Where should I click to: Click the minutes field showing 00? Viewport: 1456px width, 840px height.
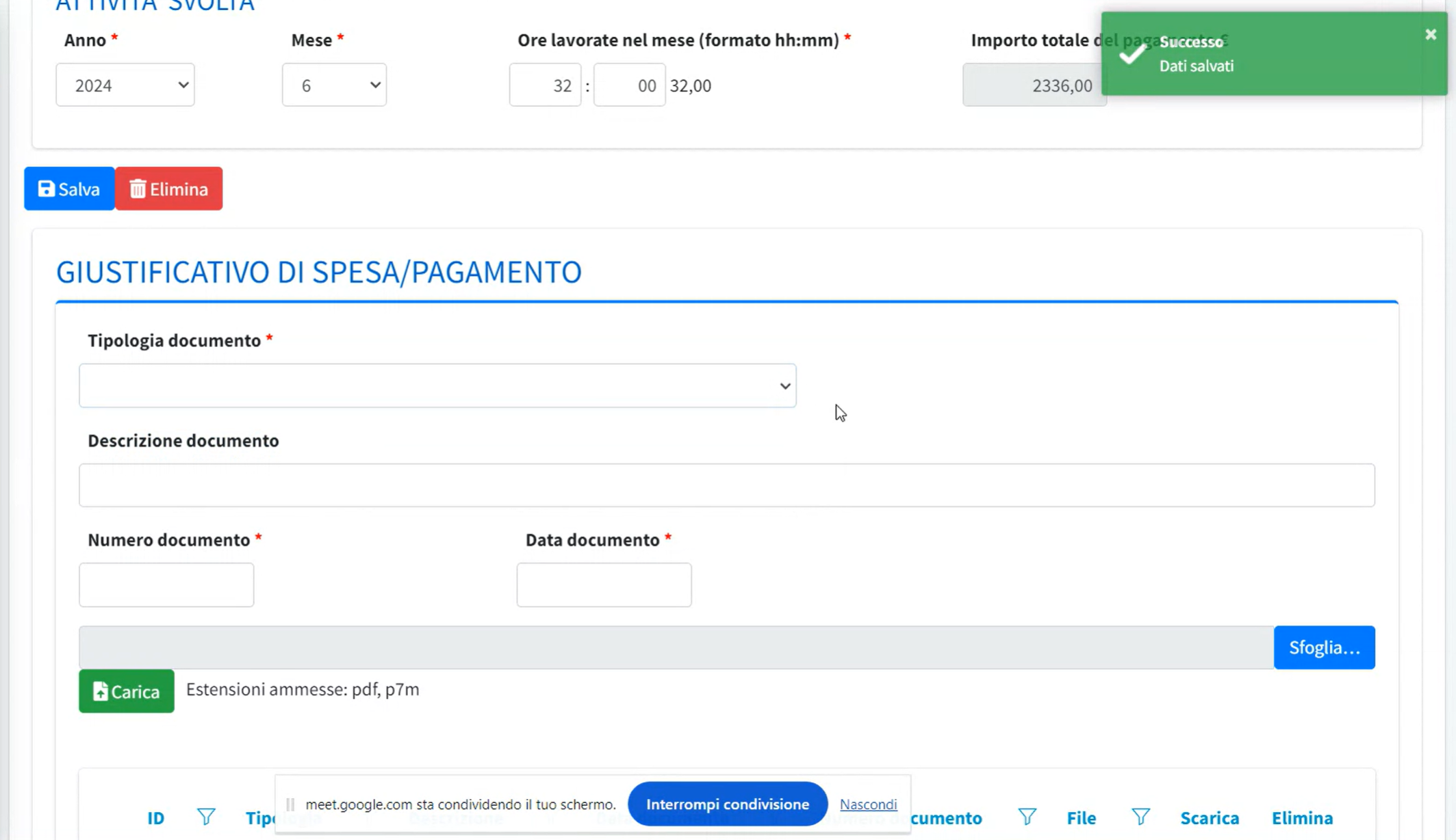pyautogui.click(x=629, y=85)
